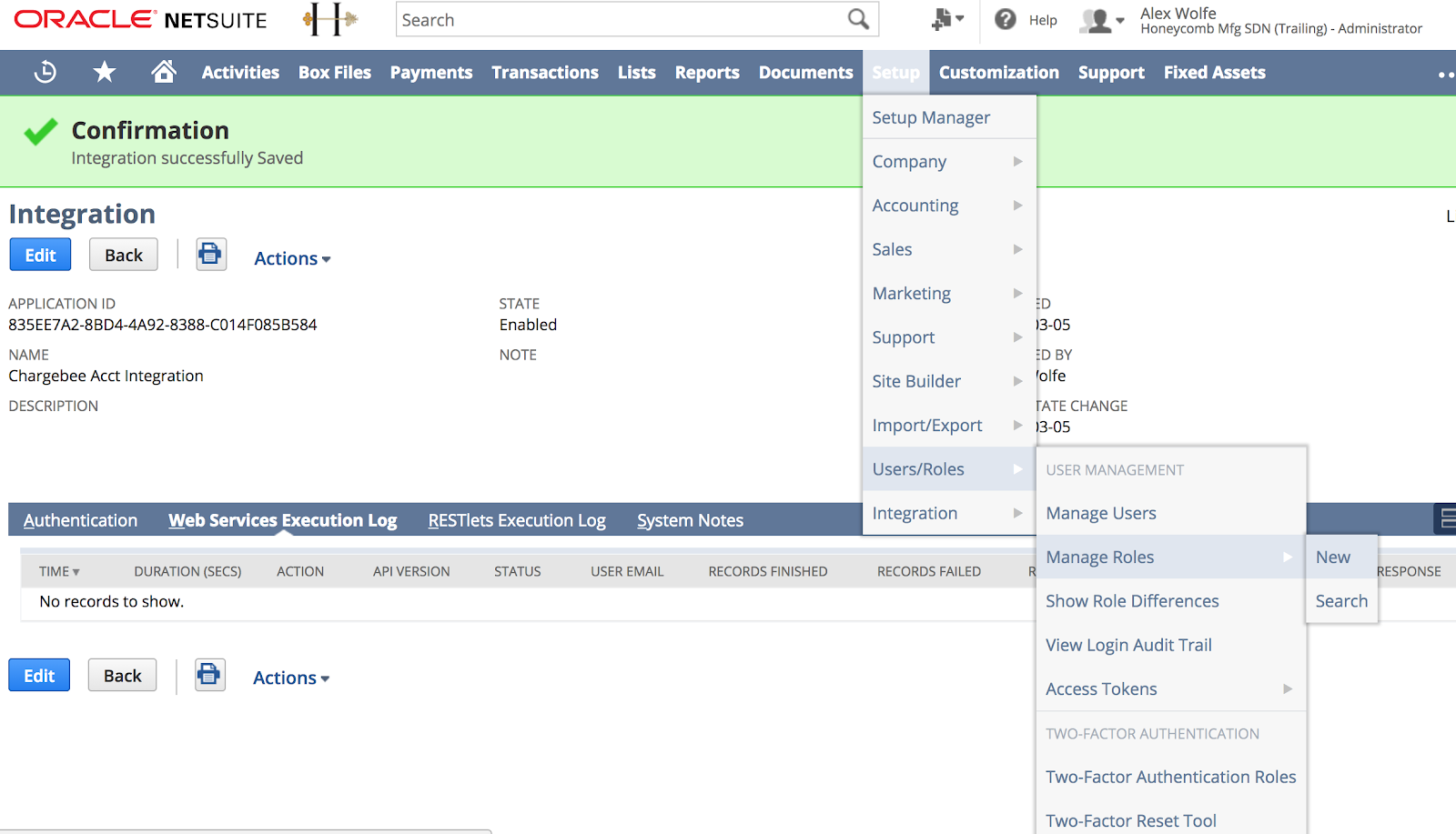Expand the Import/Export submenu
Viewport: 1456px width, 834px height.
[x=949, y=425]
